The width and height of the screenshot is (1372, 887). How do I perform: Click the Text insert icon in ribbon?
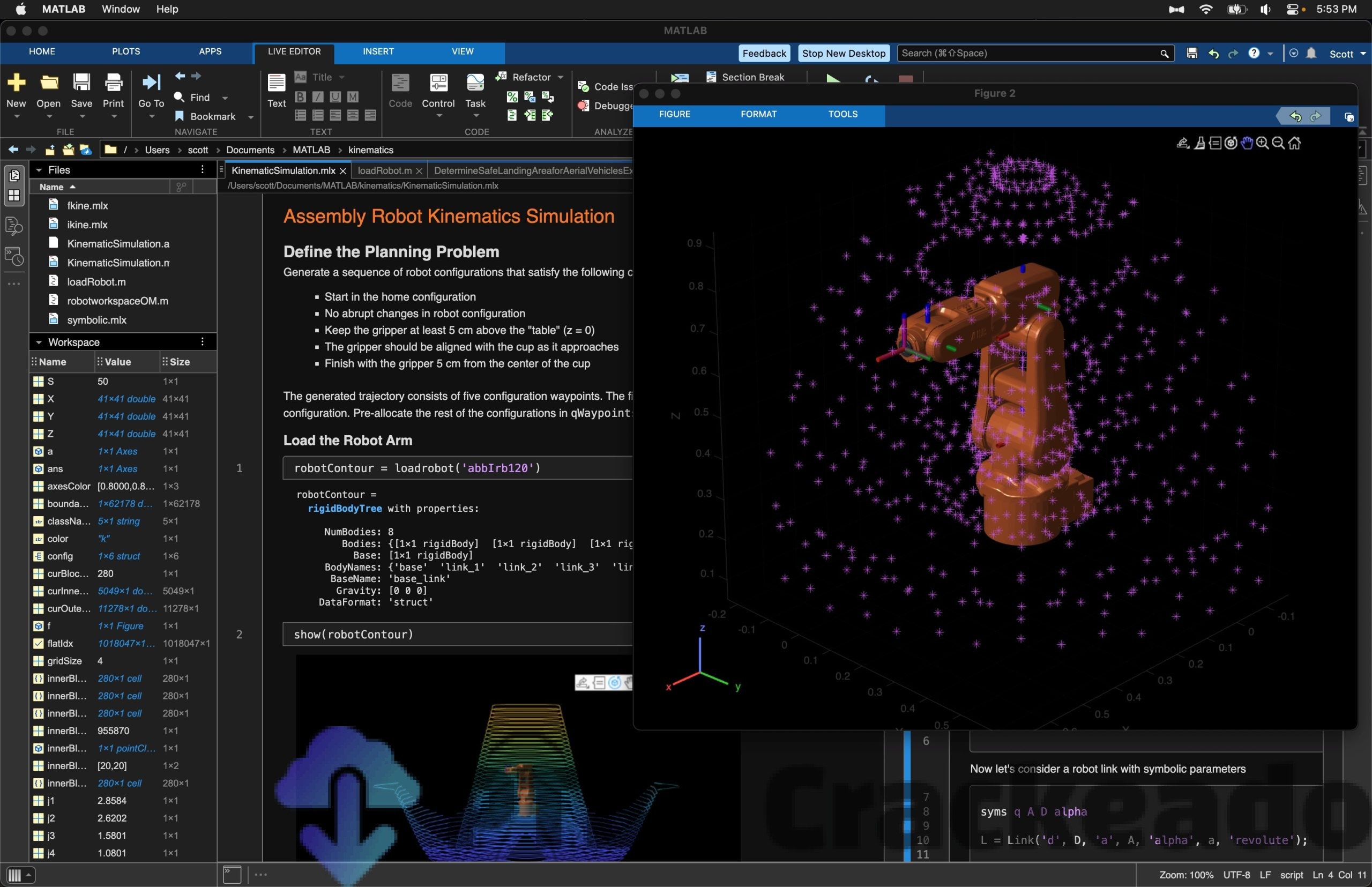click(x=277, y=83)
